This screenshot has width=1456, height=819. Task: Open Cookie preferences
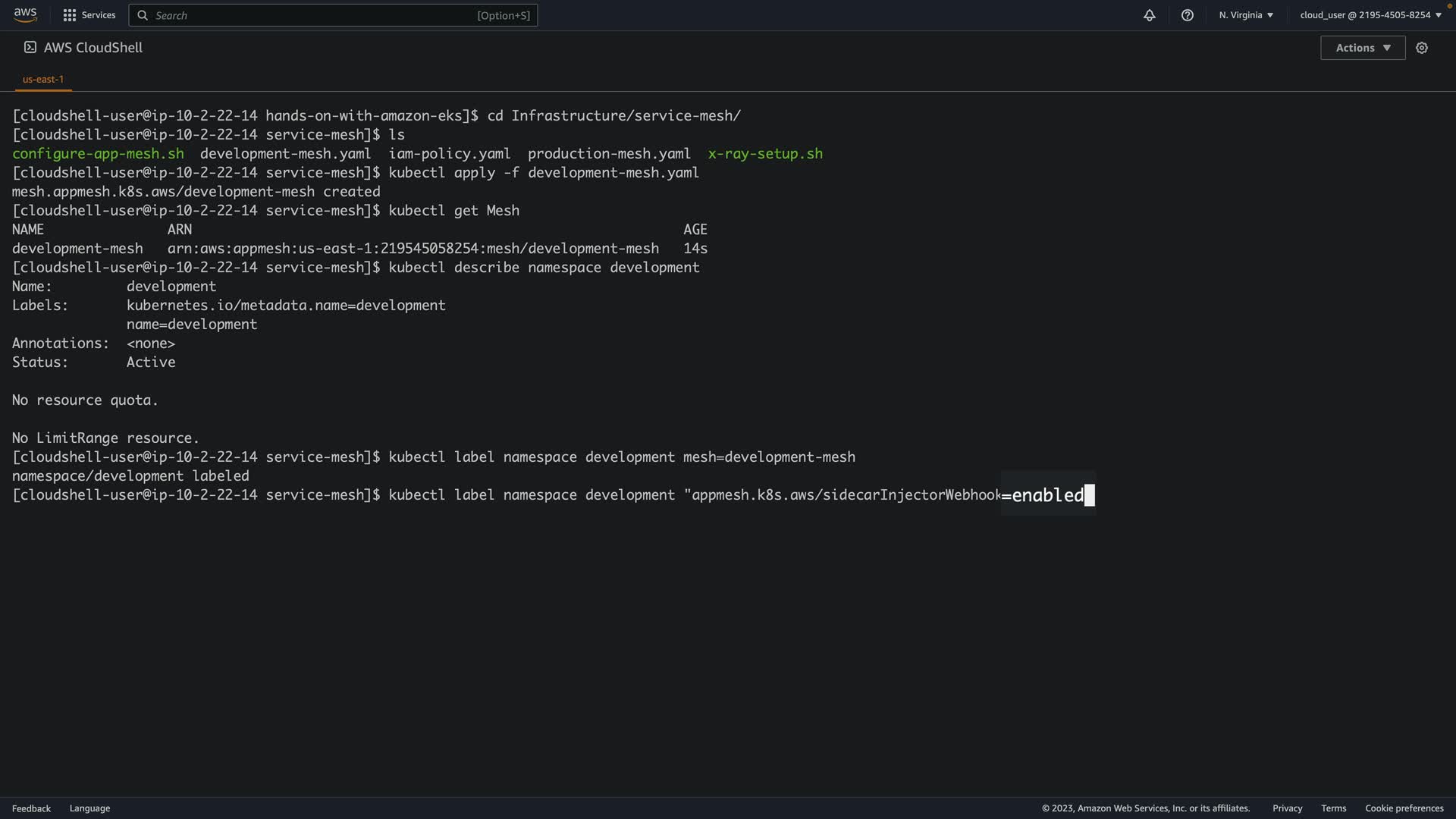pos(1404,808)
